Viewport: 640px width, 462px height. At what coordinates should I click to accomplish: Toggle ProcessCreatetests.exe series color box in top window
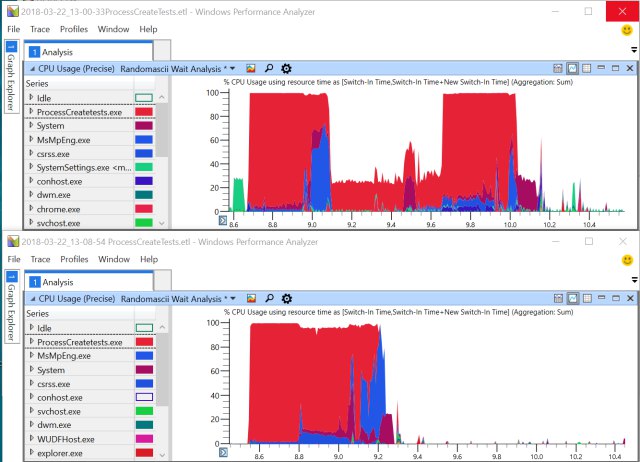pyautogui.click(x=144, y=112)
